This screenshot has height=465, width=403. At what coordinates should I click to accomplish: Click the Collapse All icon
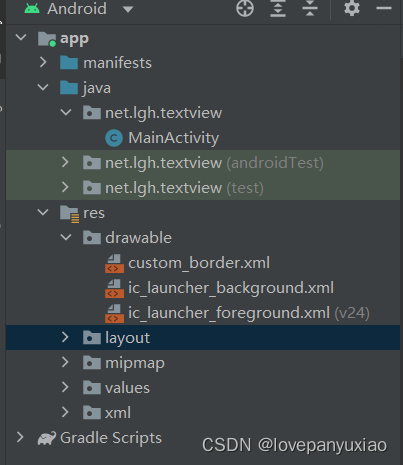click(x=310, y=8)
